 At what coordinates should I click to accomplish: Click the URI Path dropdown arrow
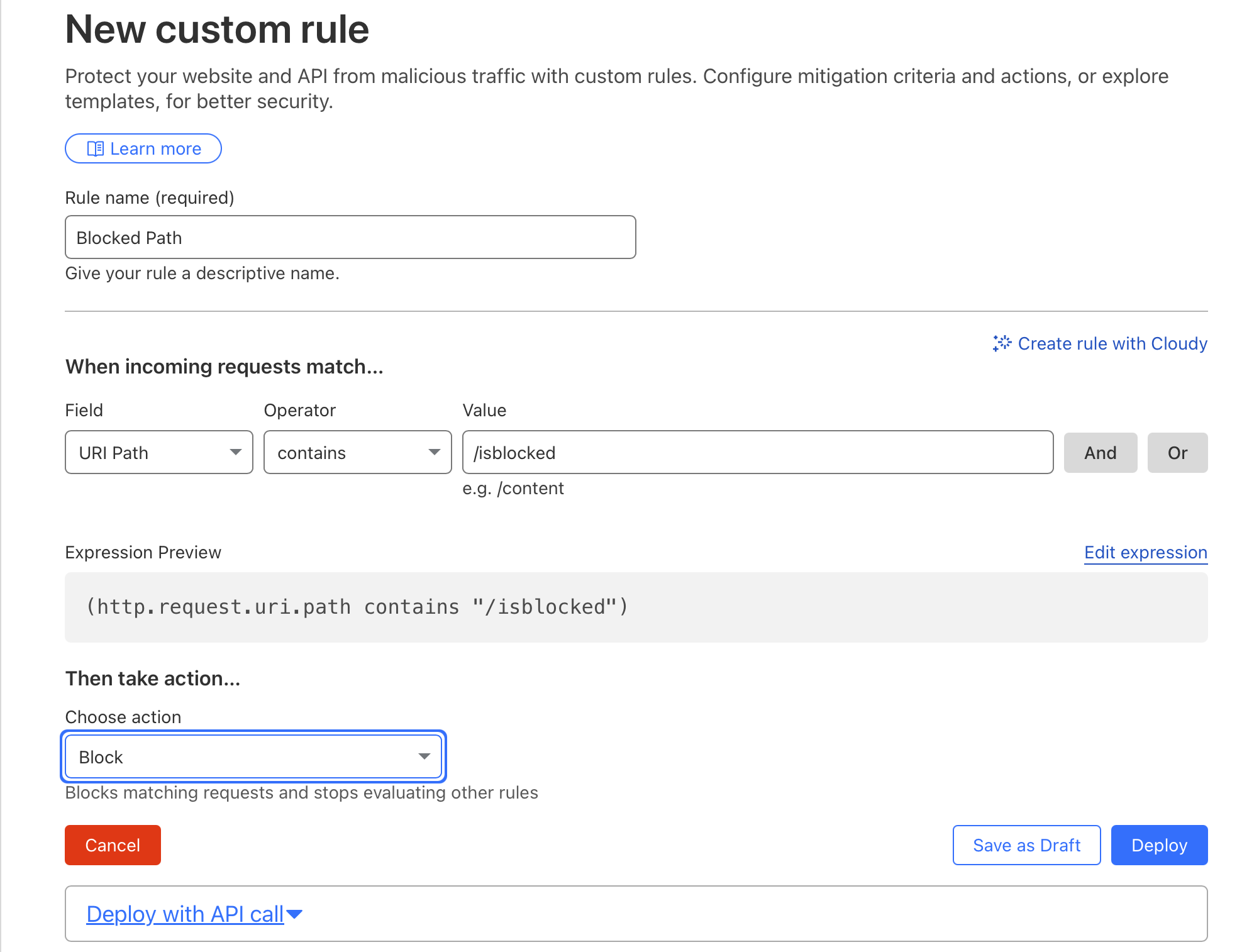236,452
